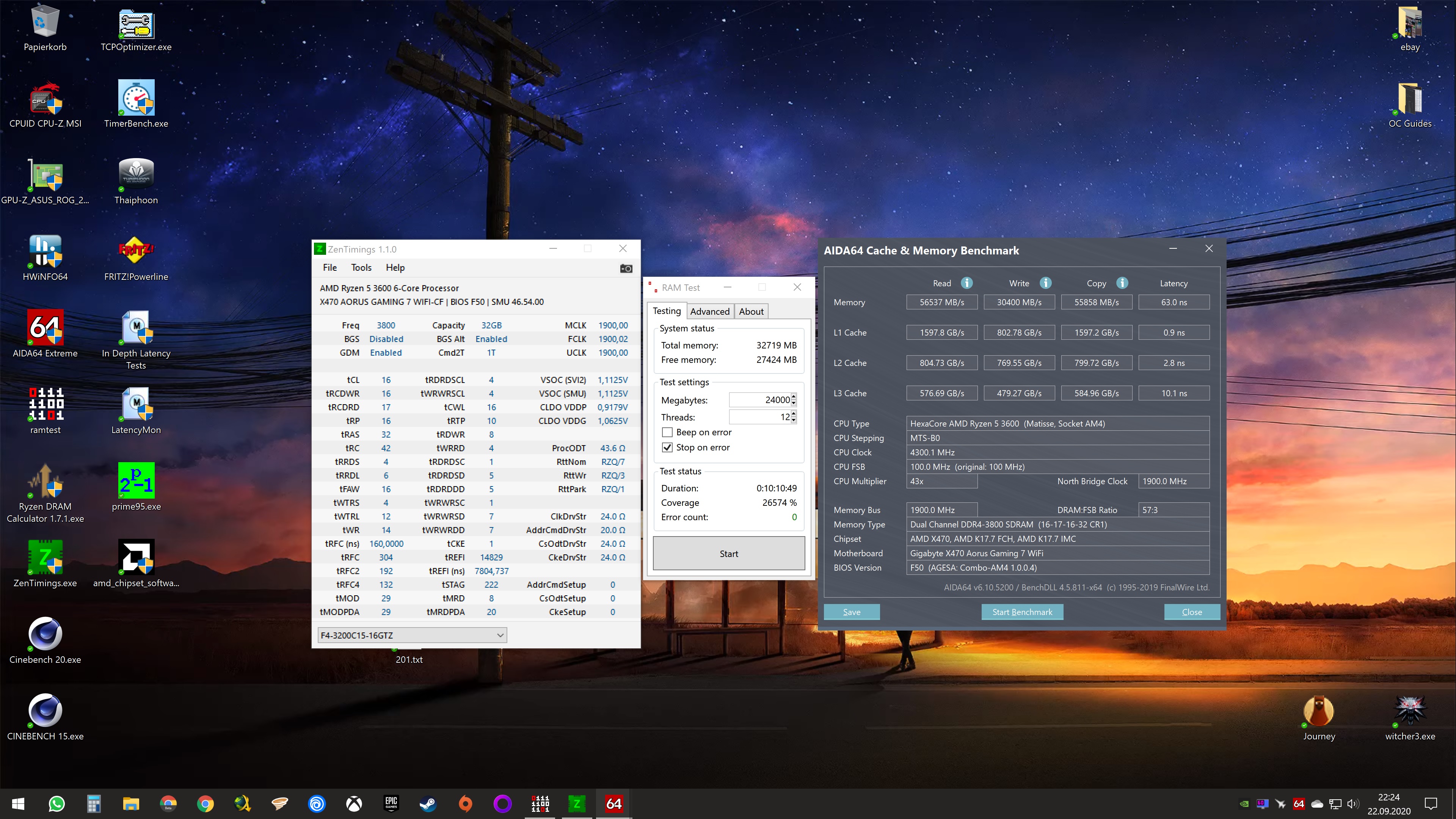The width and height of the screenshot is (1456, 819).
Task: Select the Memory Read 56537 MB/s value
Action: tap(941, 303)
